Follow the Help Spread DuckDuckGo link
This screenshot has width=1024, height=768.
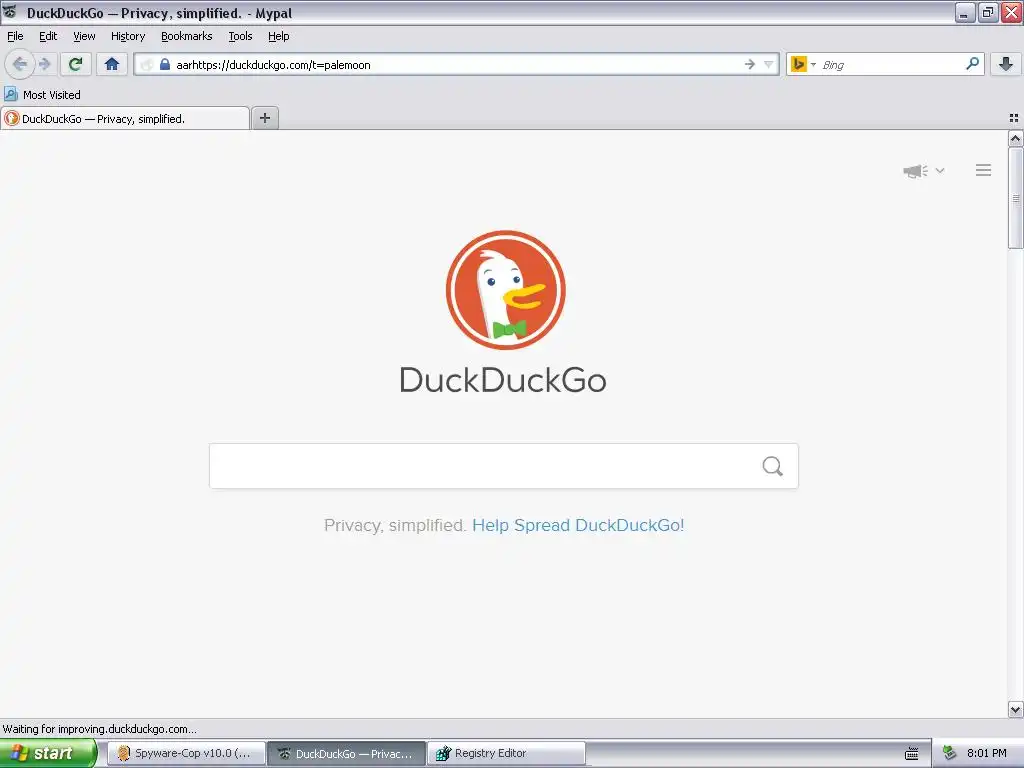[x=578, y=525]
